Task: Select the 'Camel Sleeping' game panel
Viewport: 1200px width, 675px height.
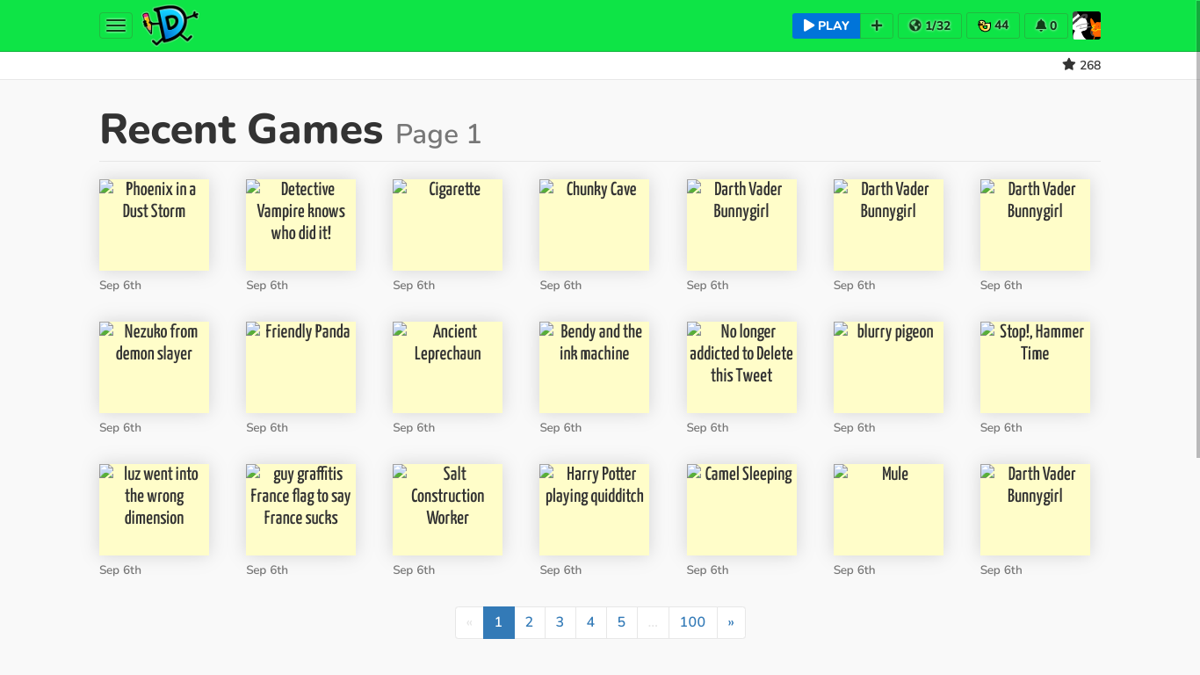Action: [741, 509]
